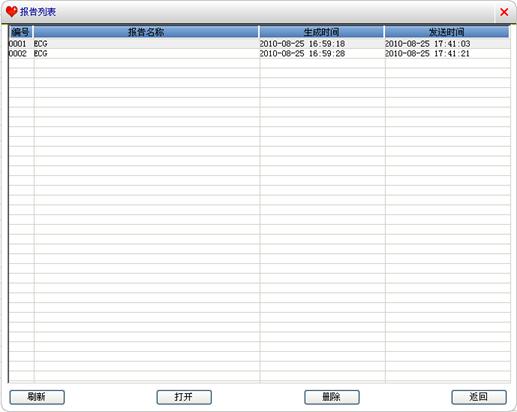Click the 返回 return button
The width and height of the screenshot is (517, 412).
point(479,397)
